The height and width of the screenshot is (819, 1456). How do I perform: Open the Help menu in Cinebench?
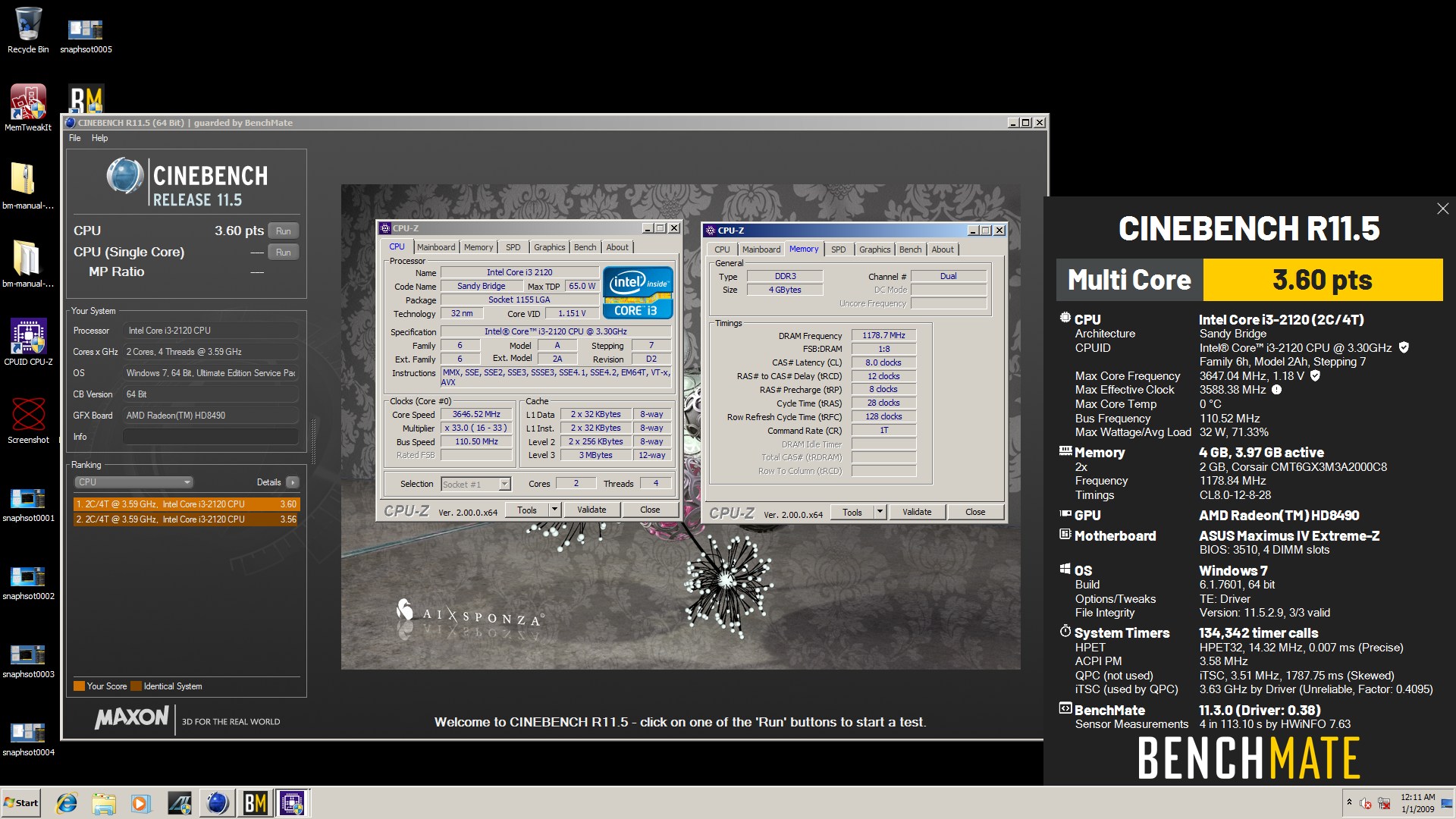pyautogui.click(x=99, y=138)
